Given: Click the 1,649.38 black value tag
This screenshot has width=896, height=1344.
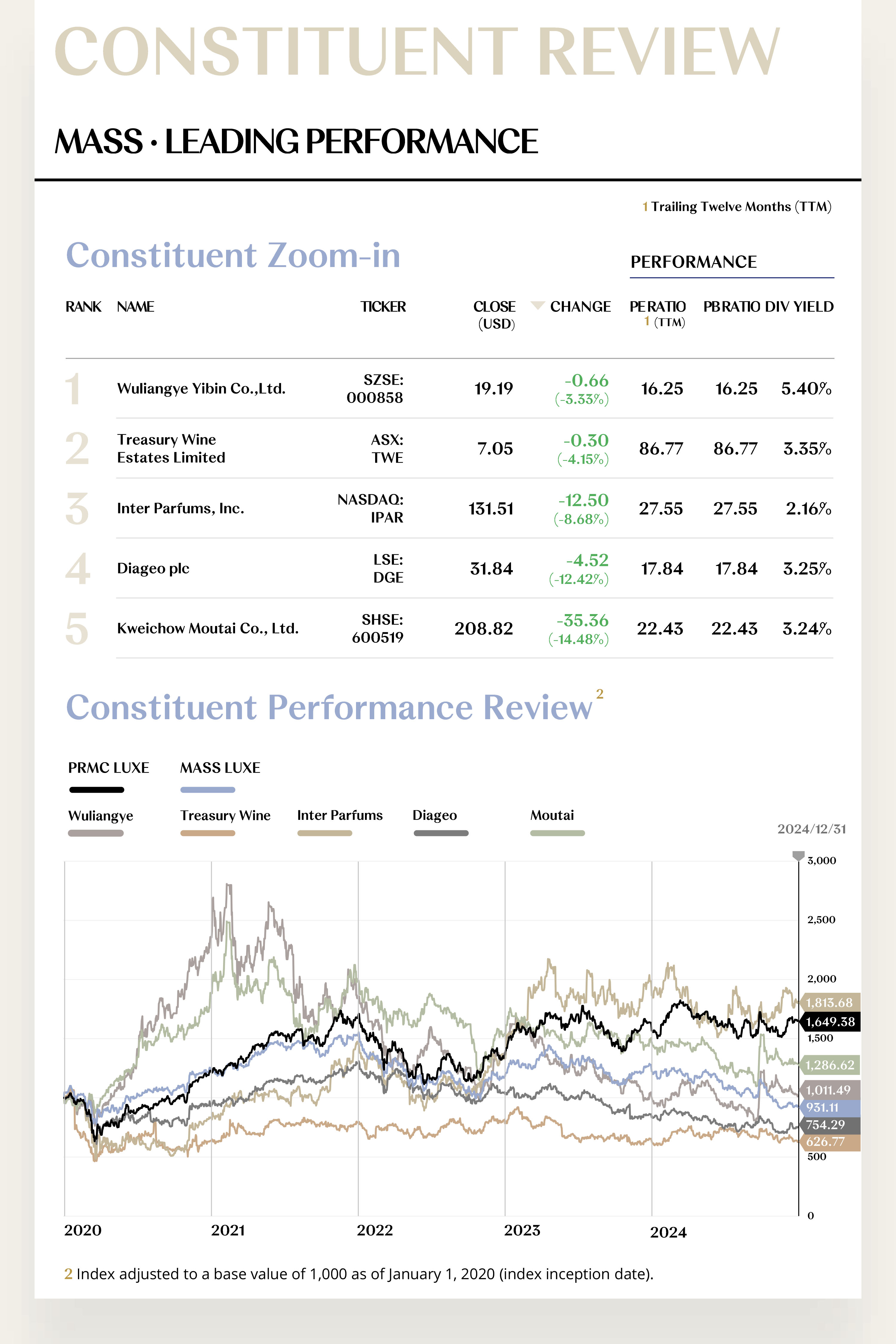Looking at the screenshot, I should tap(830, 1022).
